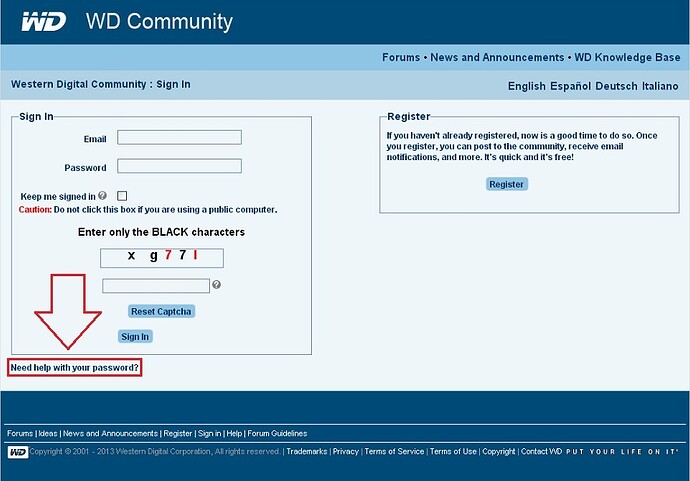Switch language to Deutsch
690x481 pixels.
pos(616,86)
